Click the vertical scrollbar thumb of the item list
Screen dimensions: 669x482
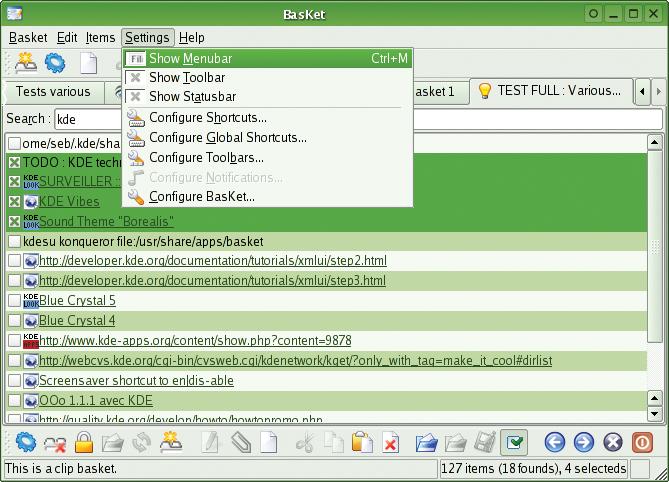pos(654,246)
